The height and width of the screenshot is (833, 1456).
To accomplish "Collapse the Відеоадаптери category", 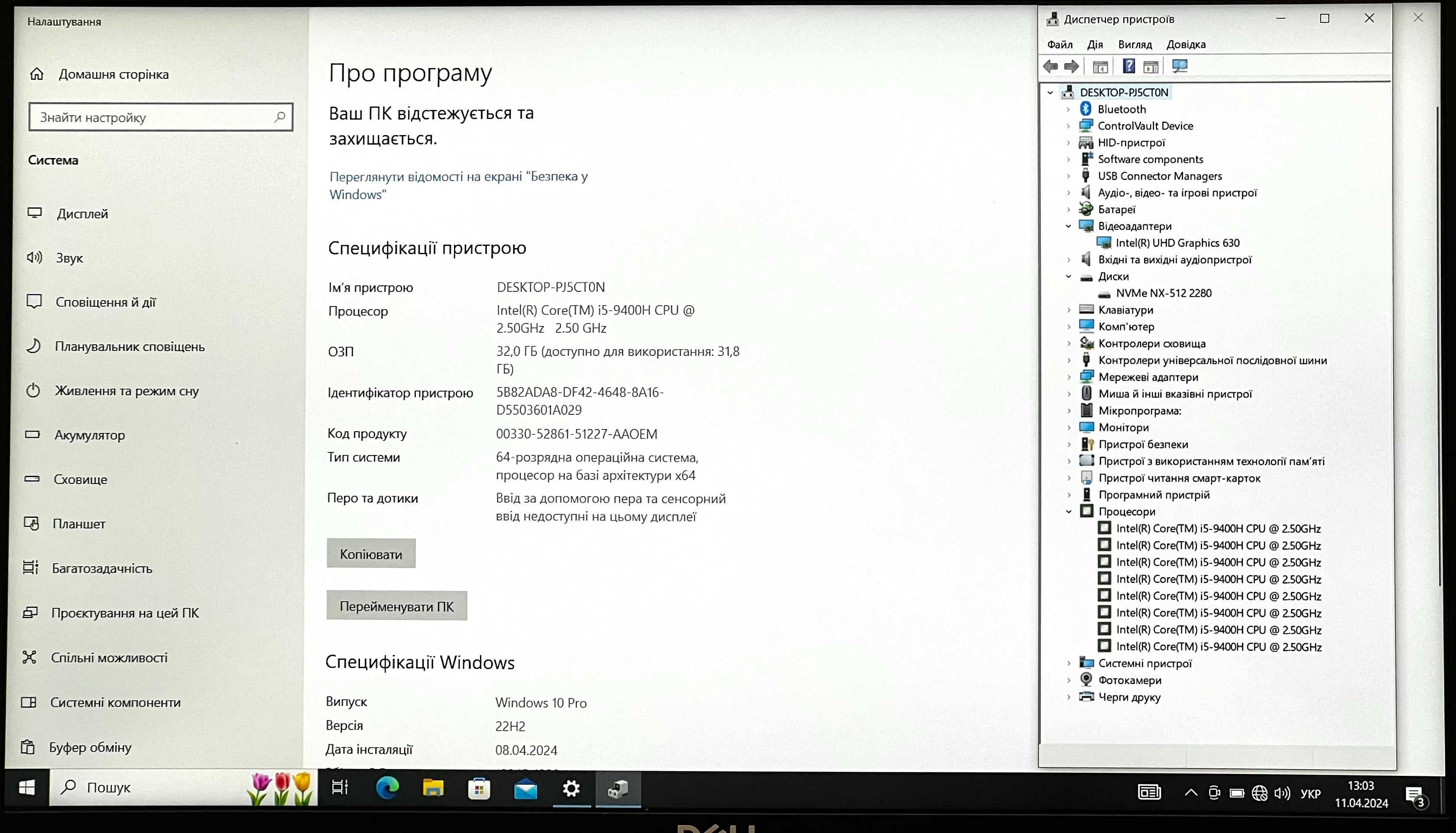I will click(x=1068, y=226).
